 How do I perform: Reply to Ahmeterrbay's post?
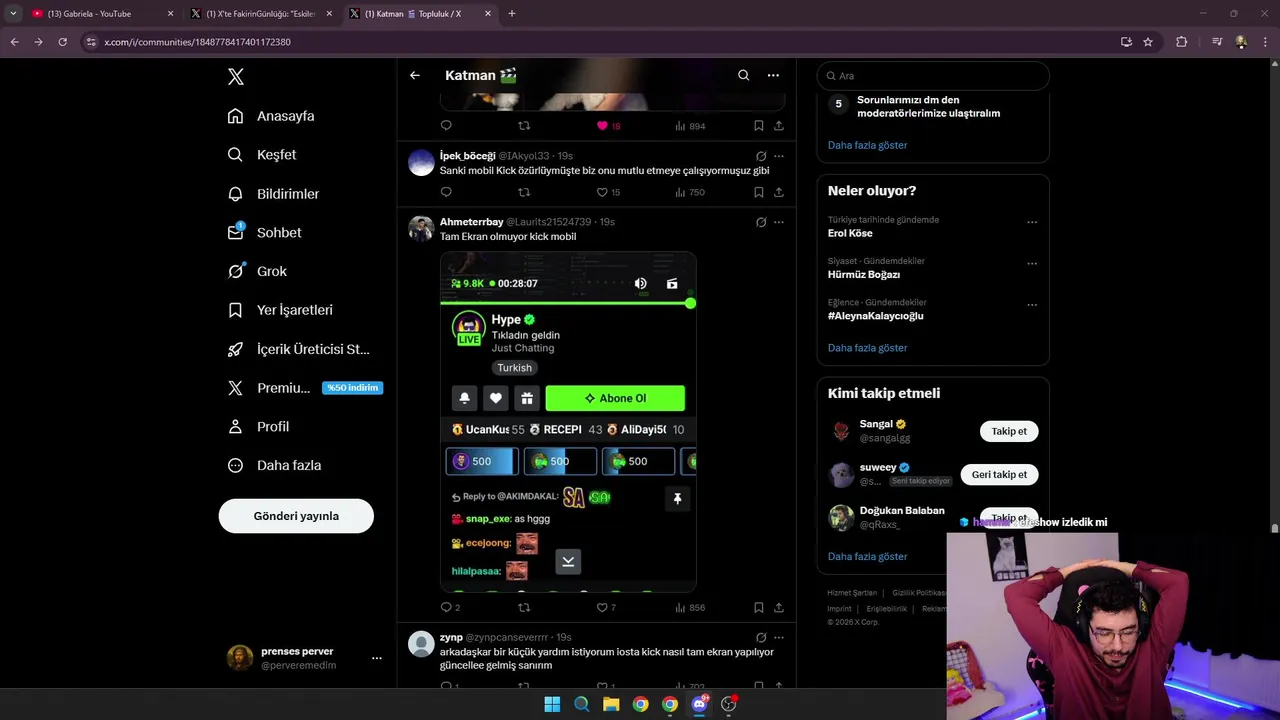pos(450,607)
